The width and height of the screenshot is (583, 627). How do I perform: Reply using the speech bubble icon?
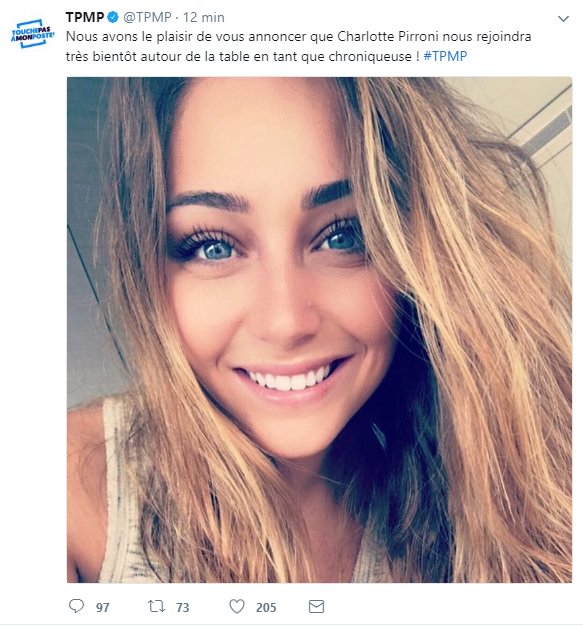click(x=76, y=606)
